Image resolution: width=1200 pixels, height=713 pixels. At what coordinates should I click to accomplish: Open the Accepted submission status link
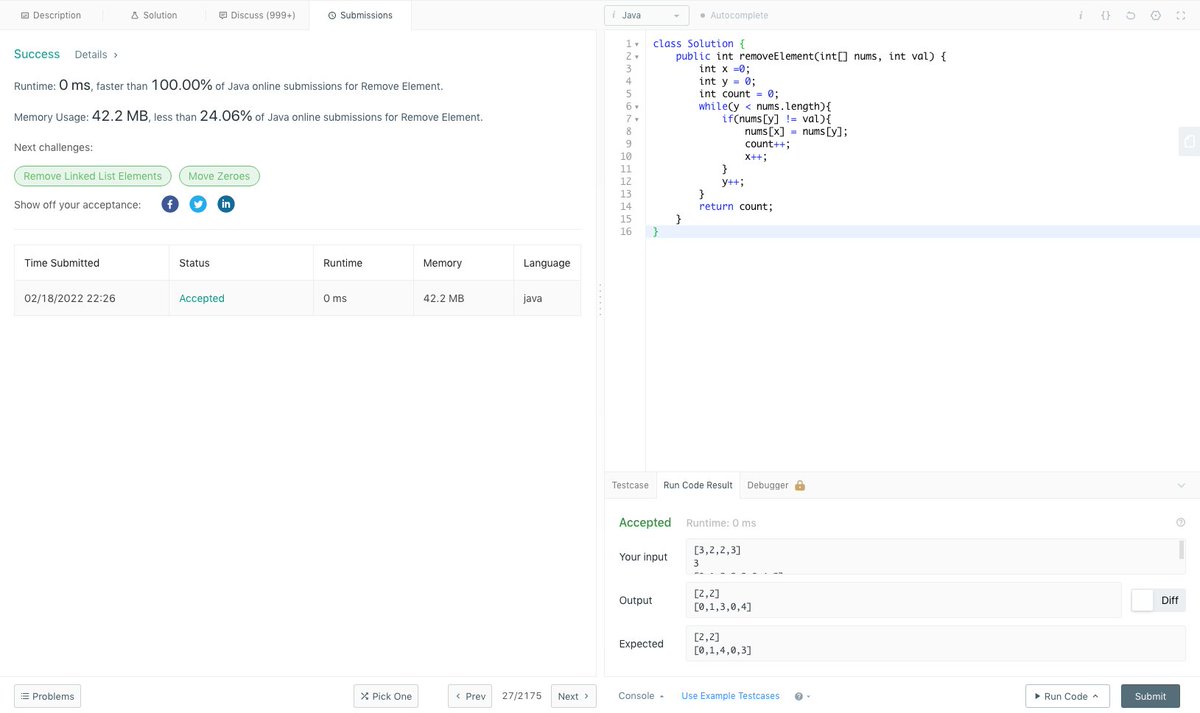[201, 298]
